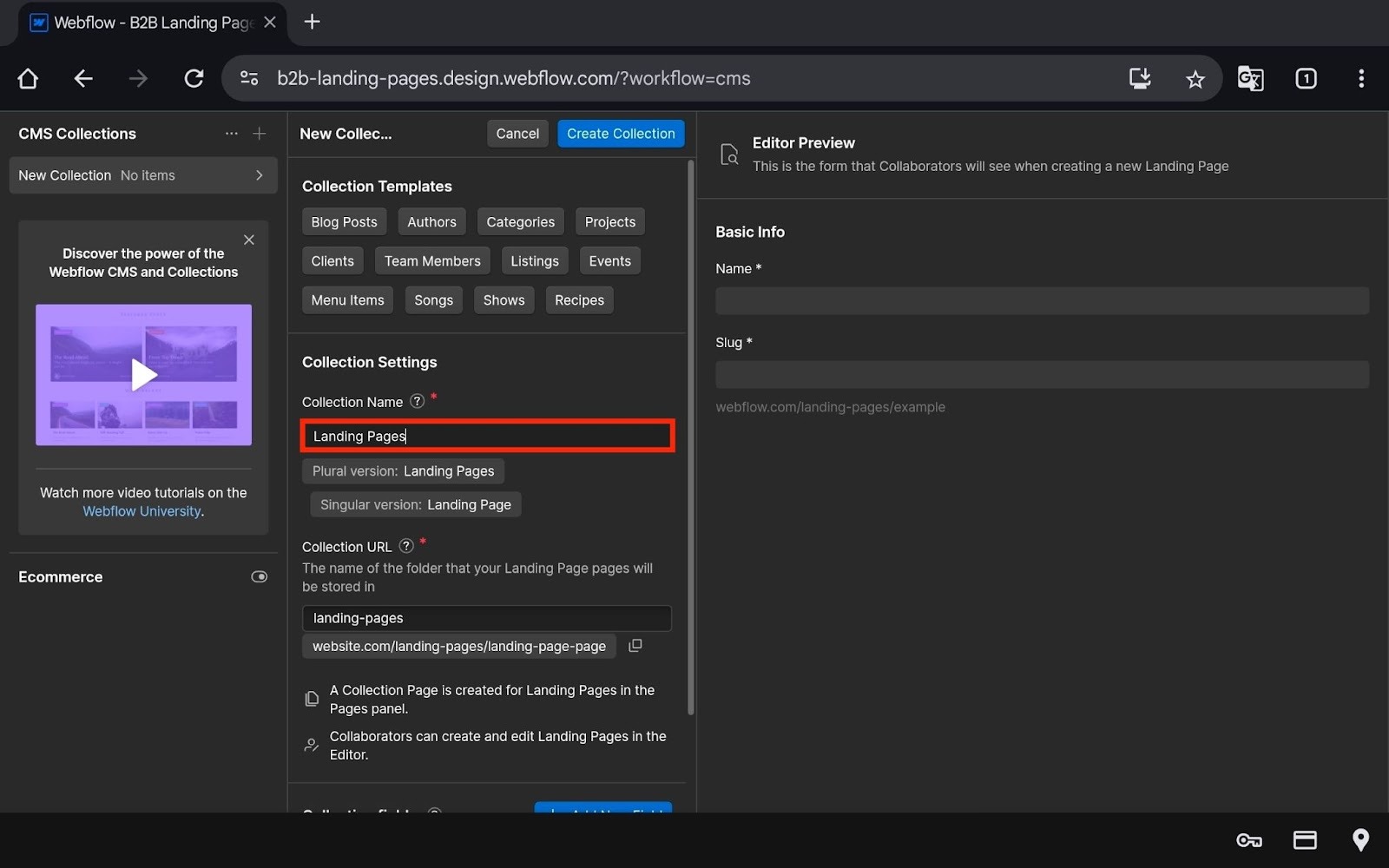The image size is (1389, 868).
Task: Navigate back with the back arrow
Action: pyautogui.click(x=83, y=79)
